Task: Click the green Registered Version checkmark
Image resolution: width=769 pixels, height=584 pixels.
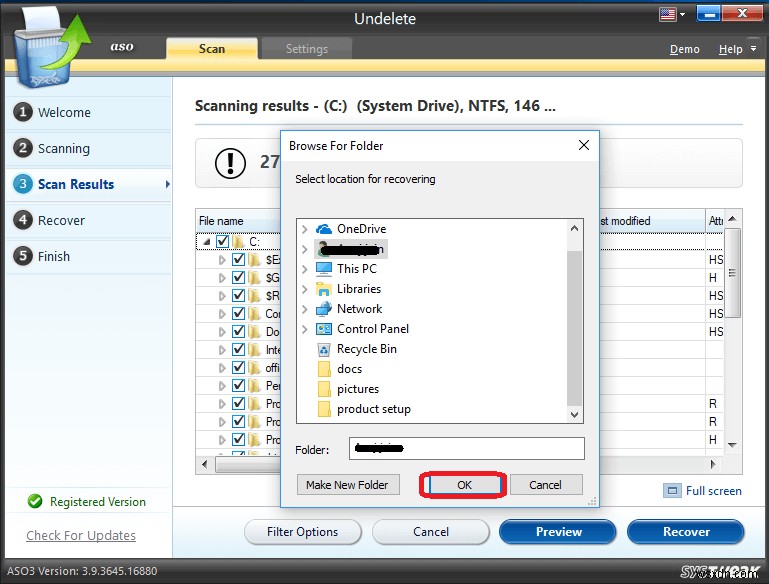Action: [35, 501]
